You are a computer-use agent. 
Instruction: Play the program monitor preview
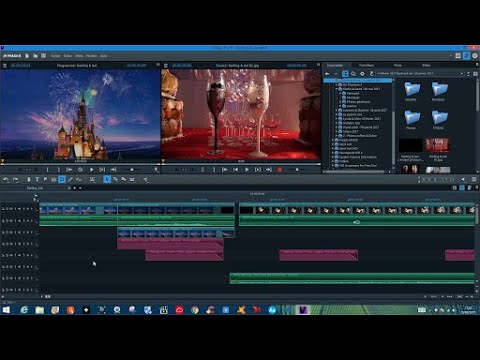(91, 170)
